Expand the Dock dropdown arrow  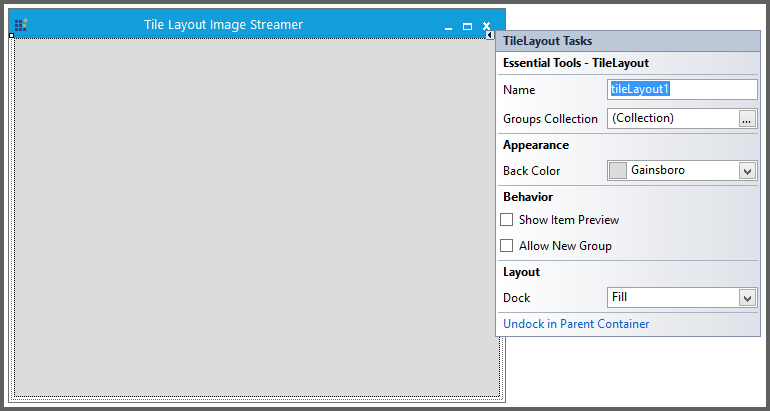tap(747, 298)
